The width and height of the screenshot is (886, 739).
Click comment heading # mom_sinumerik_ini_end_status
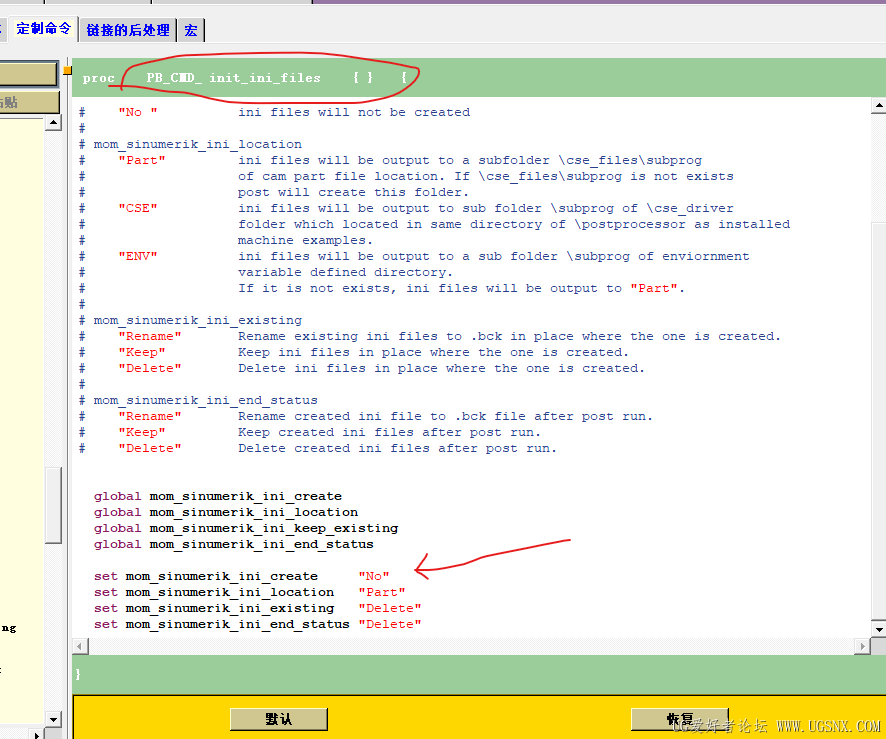[198, 400]
